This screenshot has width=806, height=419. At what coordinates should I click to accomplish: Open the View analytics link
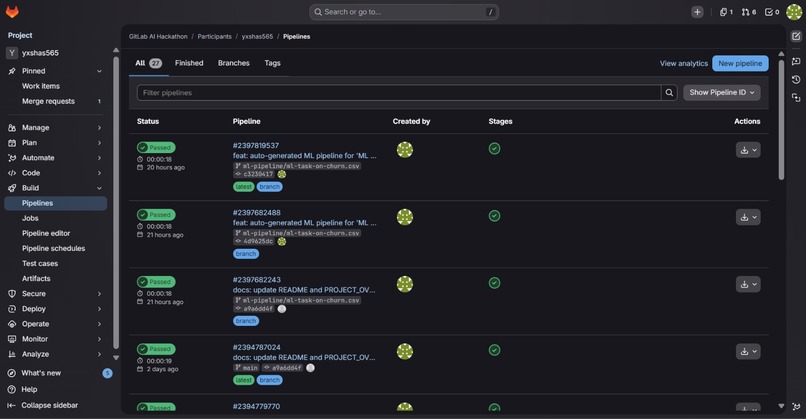(684, 64)
